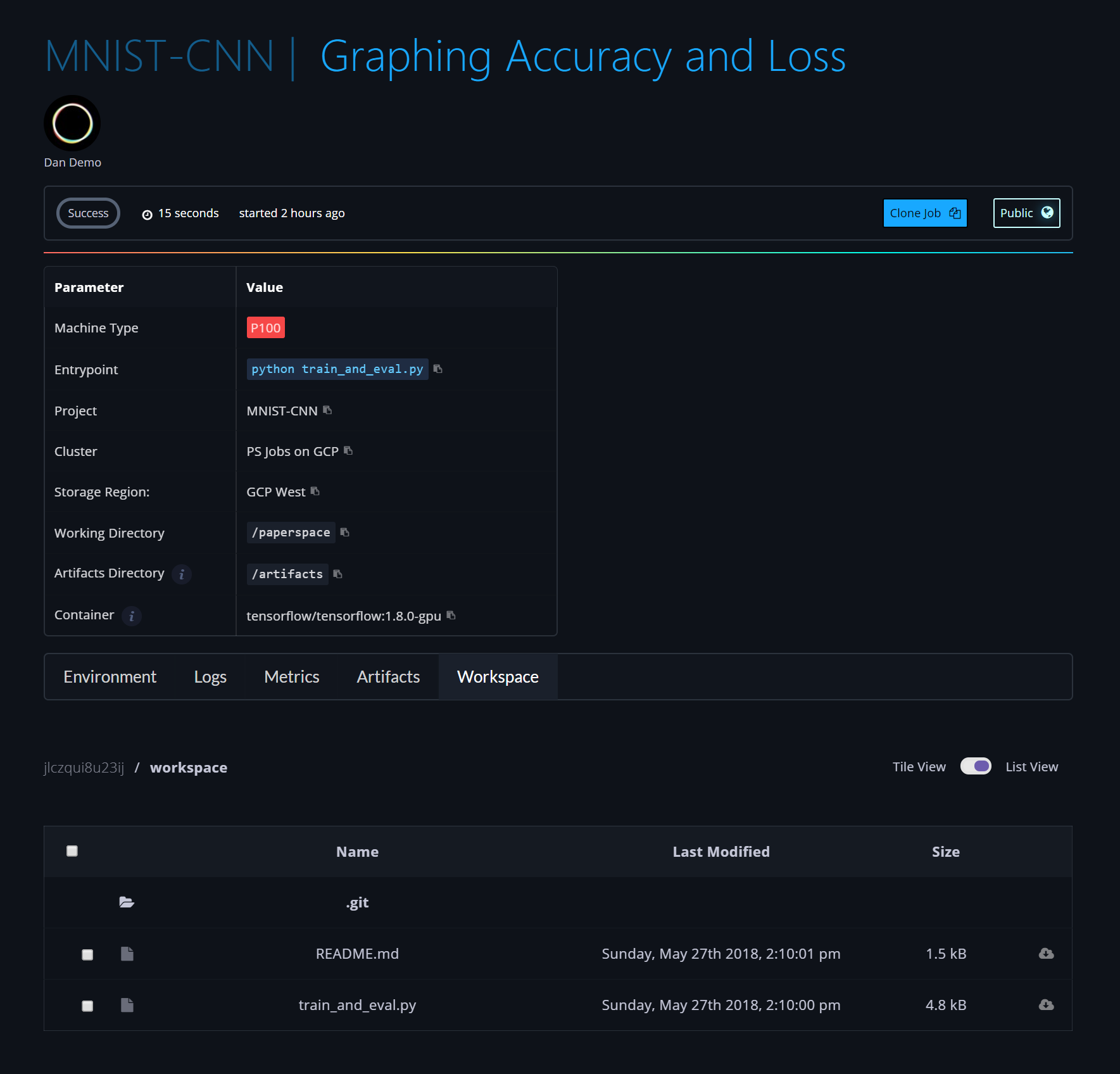Switch to the Environment tab
This screenshot has width=1120, height=1074.
coord(110,677)
